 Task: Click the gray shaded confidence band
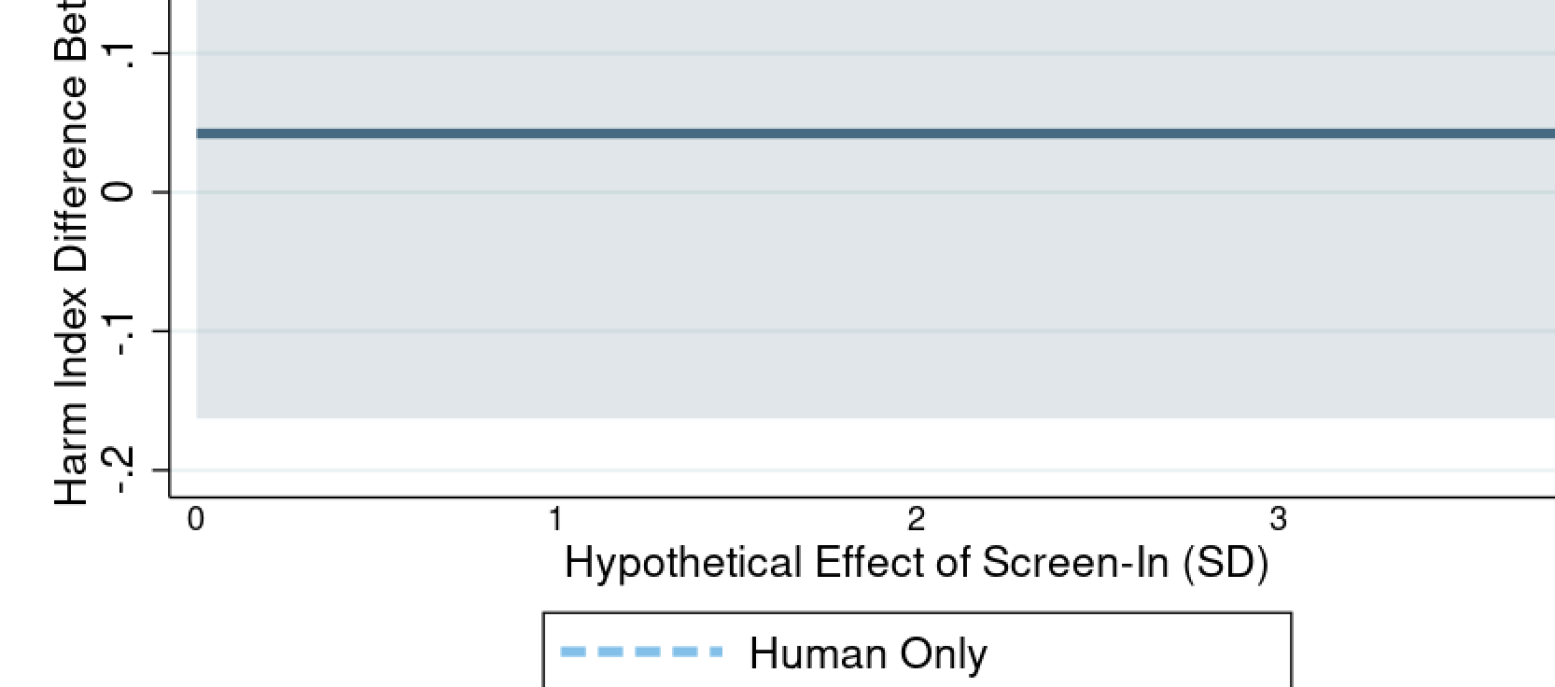pyautogui.click(x=800, y=280)
